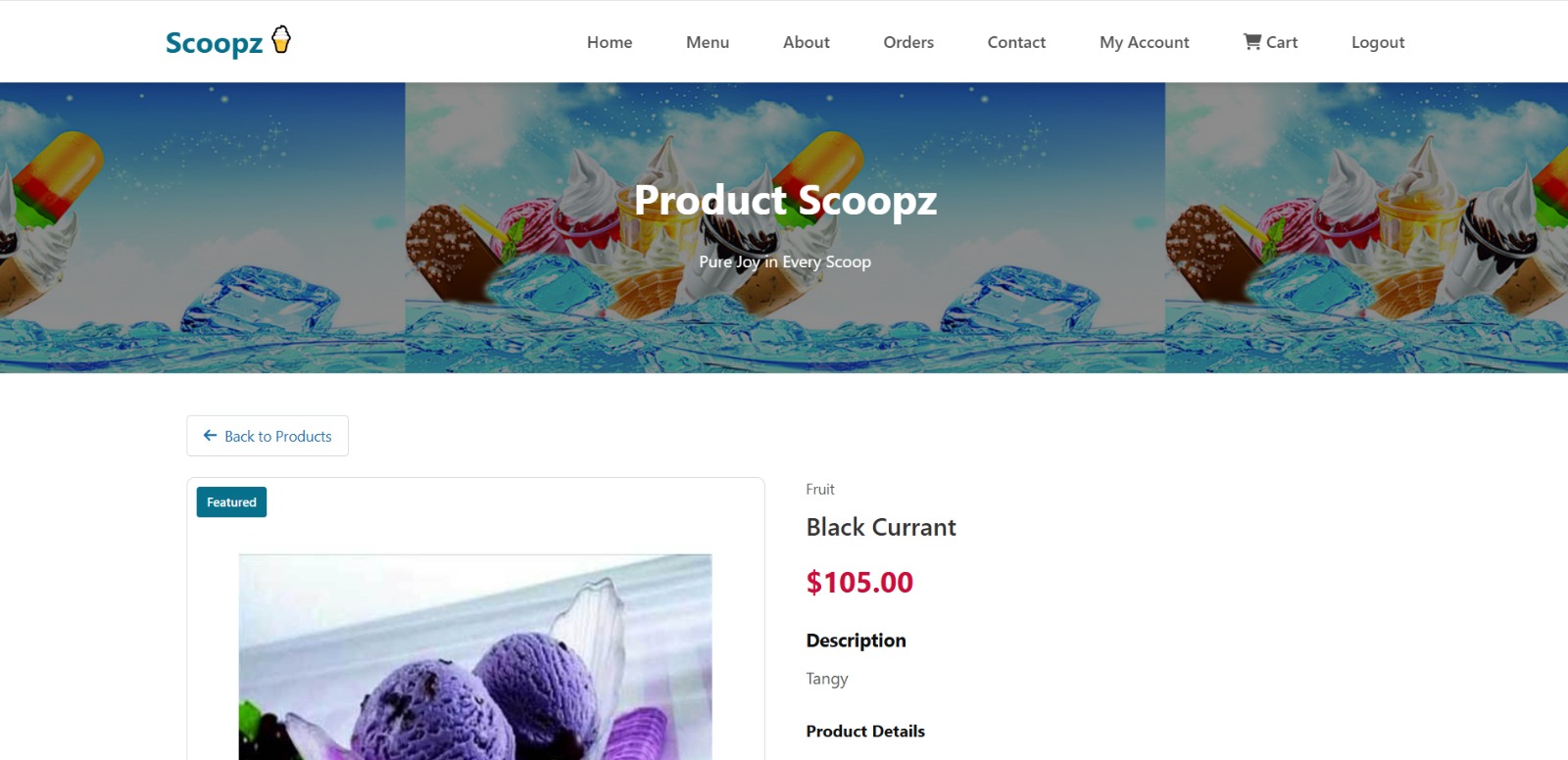
Task: Click the Featured badge
Action: click(231, 502)
